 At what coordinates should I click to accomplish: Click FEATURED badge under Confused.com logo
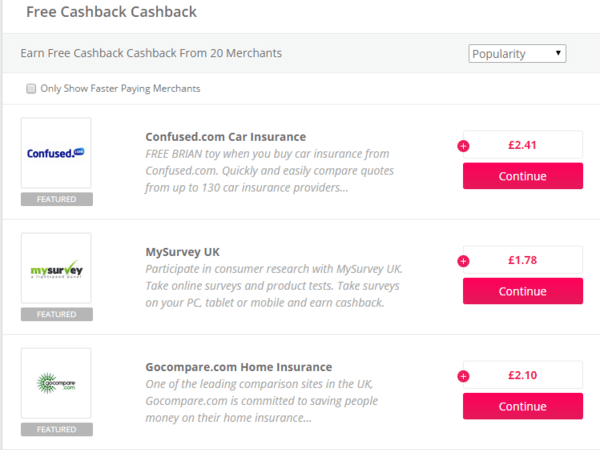[56, 199]
